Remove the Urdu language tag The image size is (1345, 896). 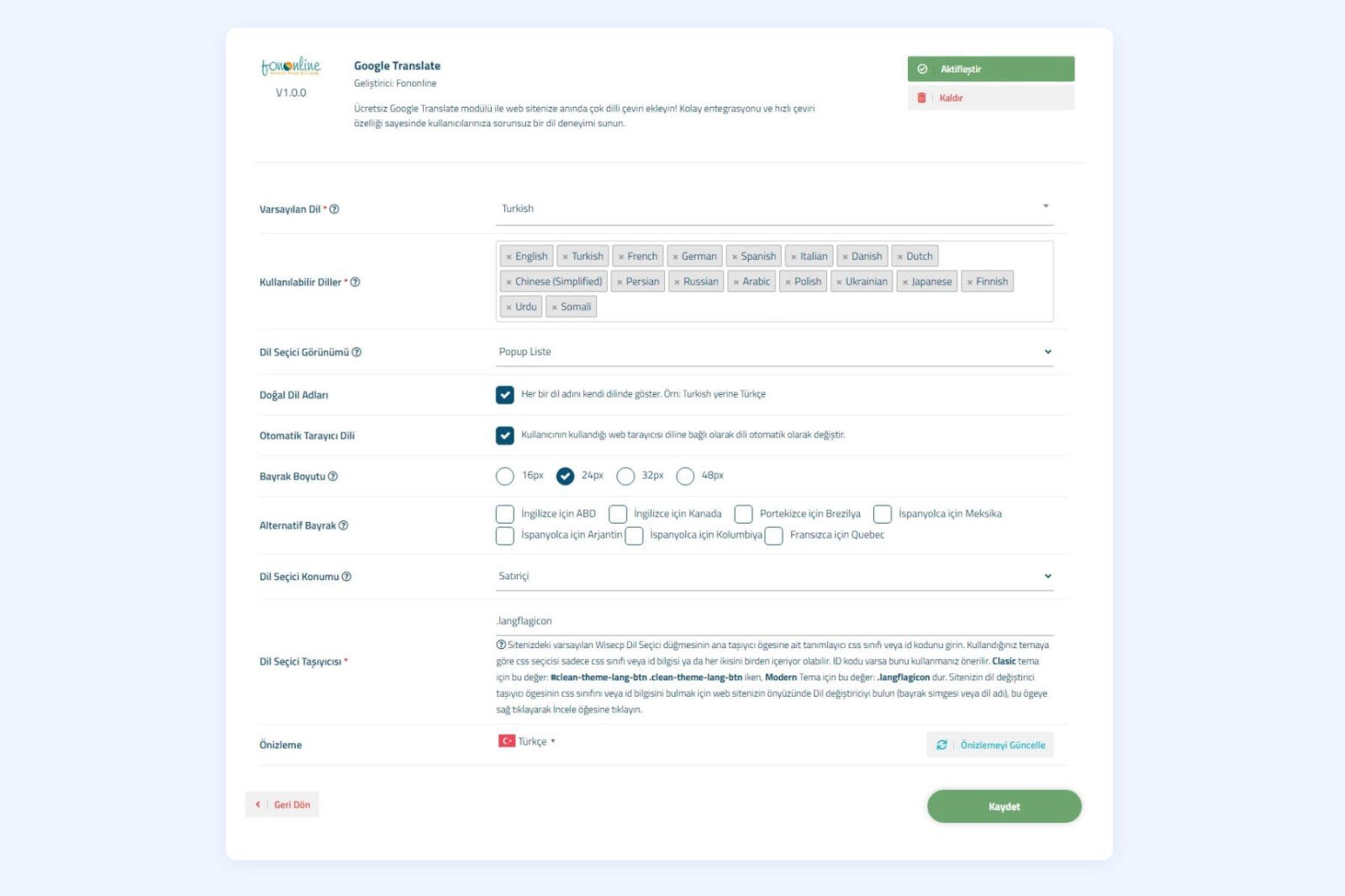[x=509, y=308]
